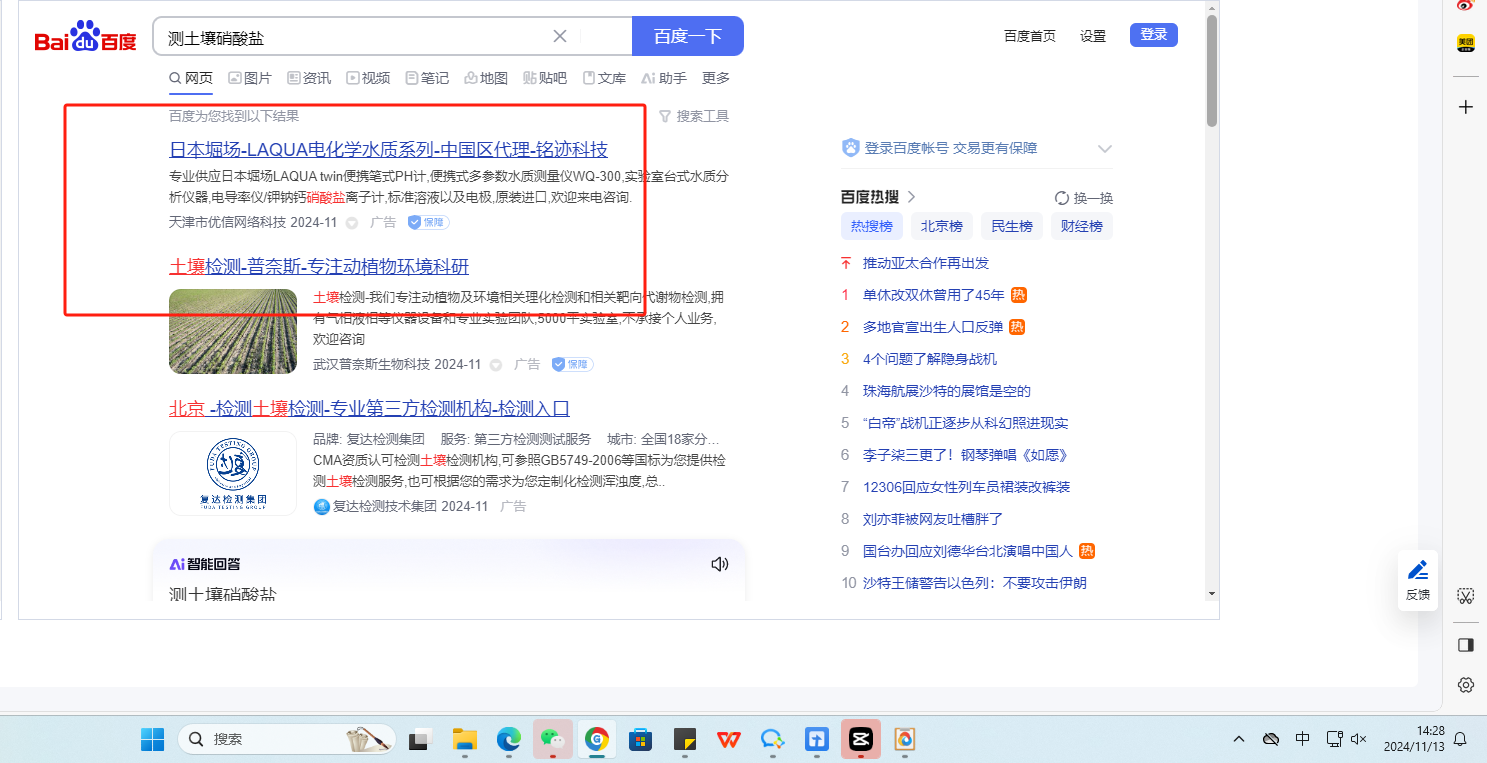Click the plus icon in browser sidebar
The width and height of the screenshot is (1487, 763).
1466,107
